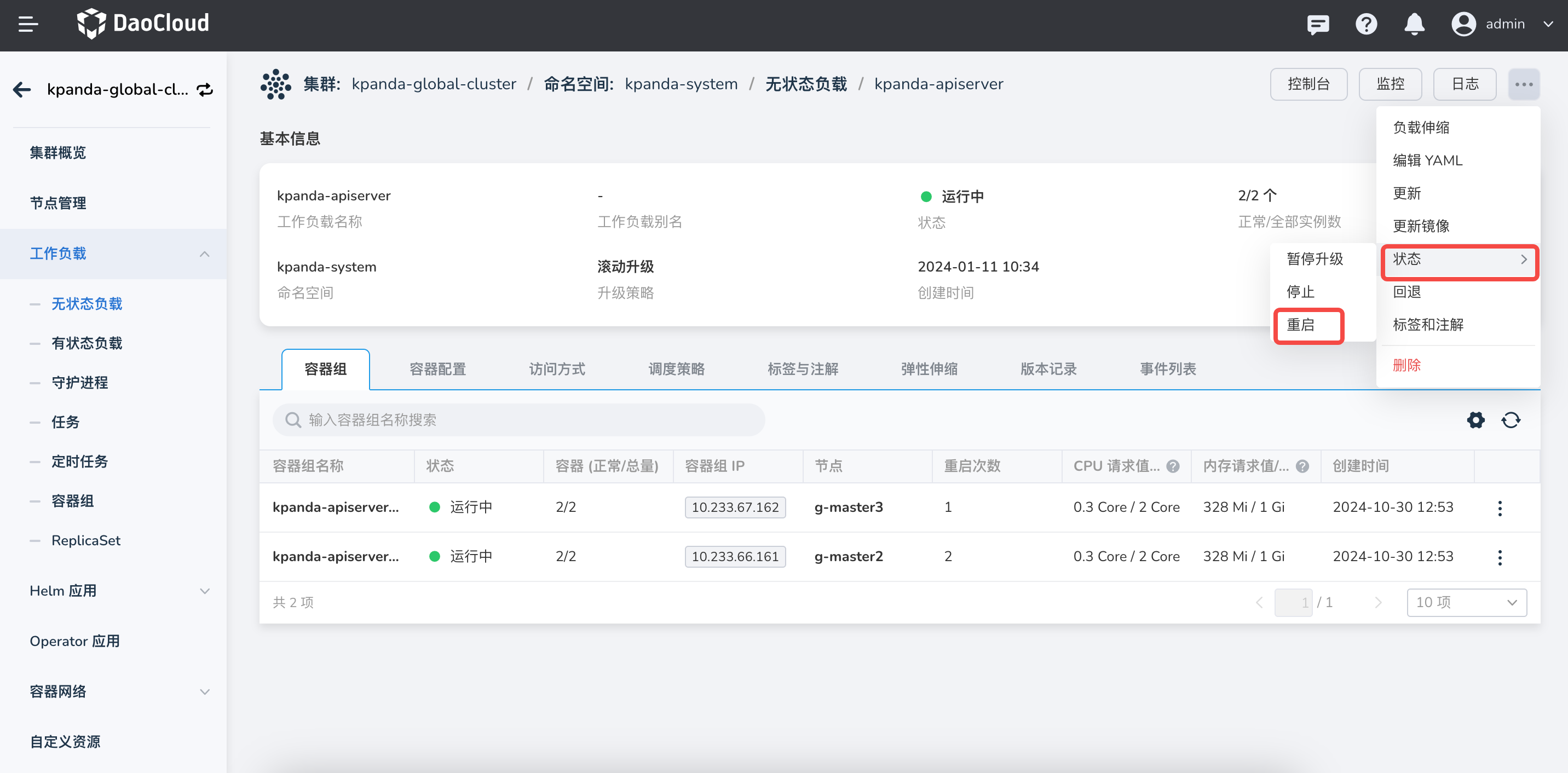Viewport: 1568px width, 773px height.
Task: Open the 10 项 page size dropdown
Action: 1466,603
